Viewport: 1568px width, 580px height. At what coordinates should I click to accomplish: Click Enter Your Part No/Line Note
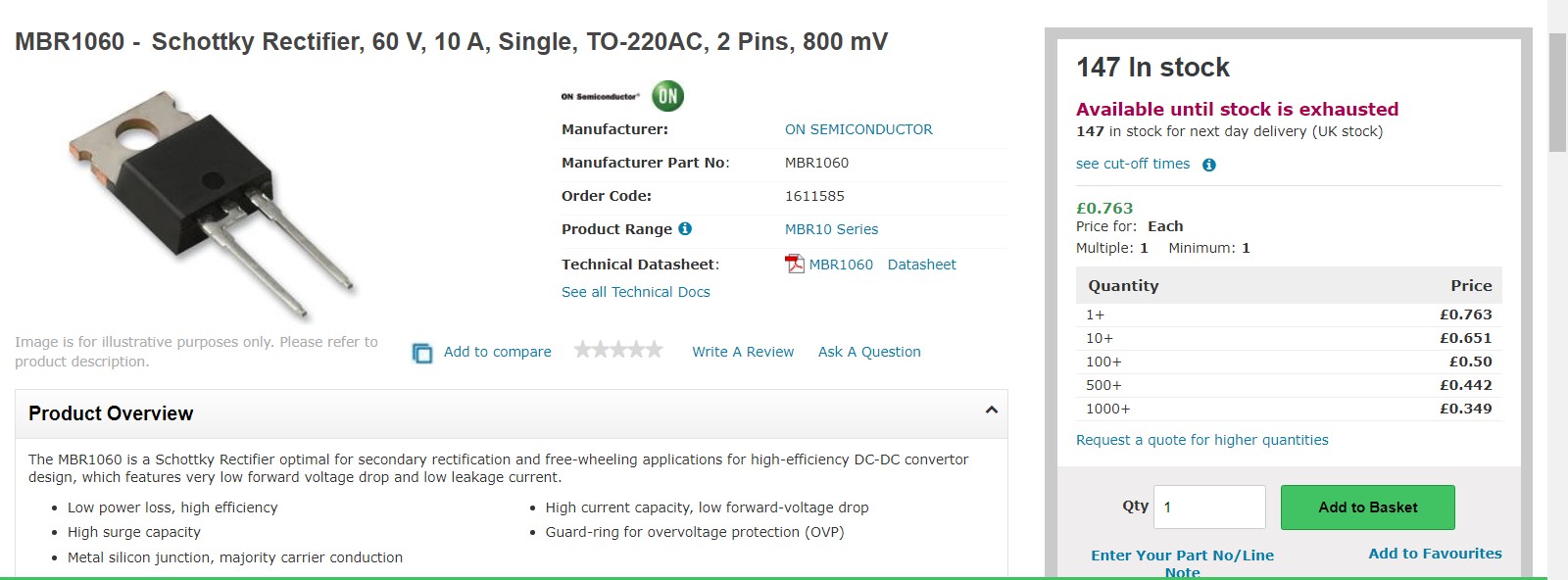pos(1183,563)
